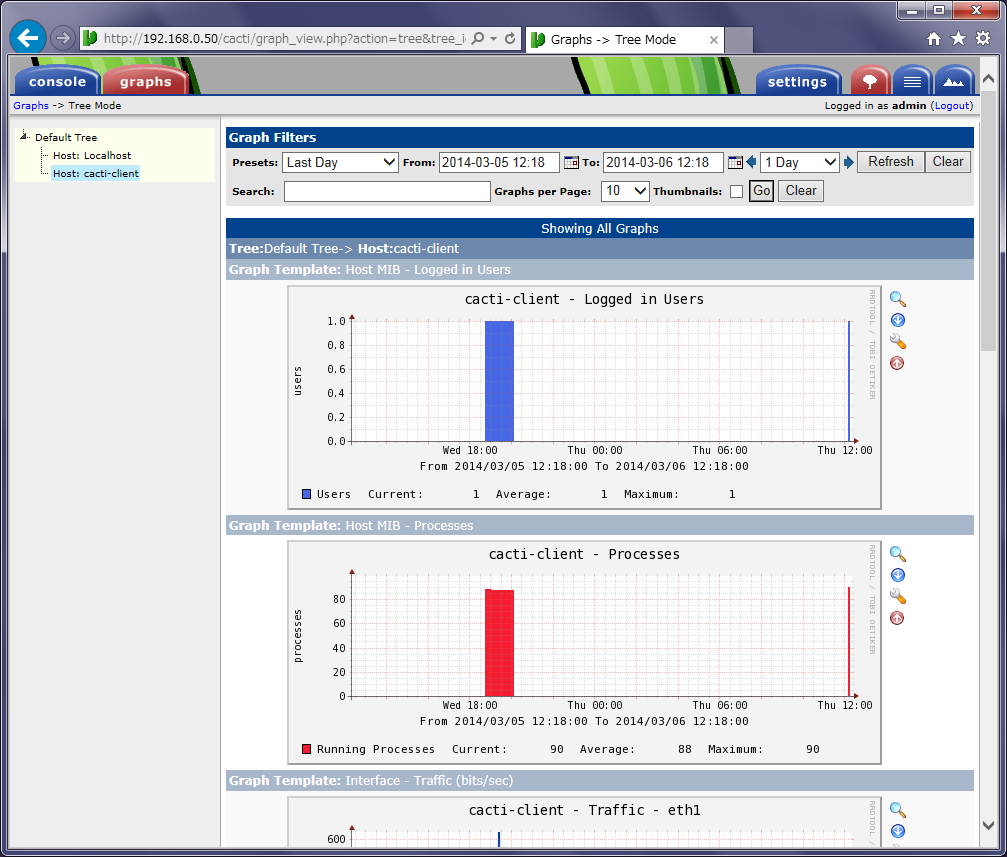1007x857 pixels.
Task: Reload the page in address bar
Action: point(510,39)
